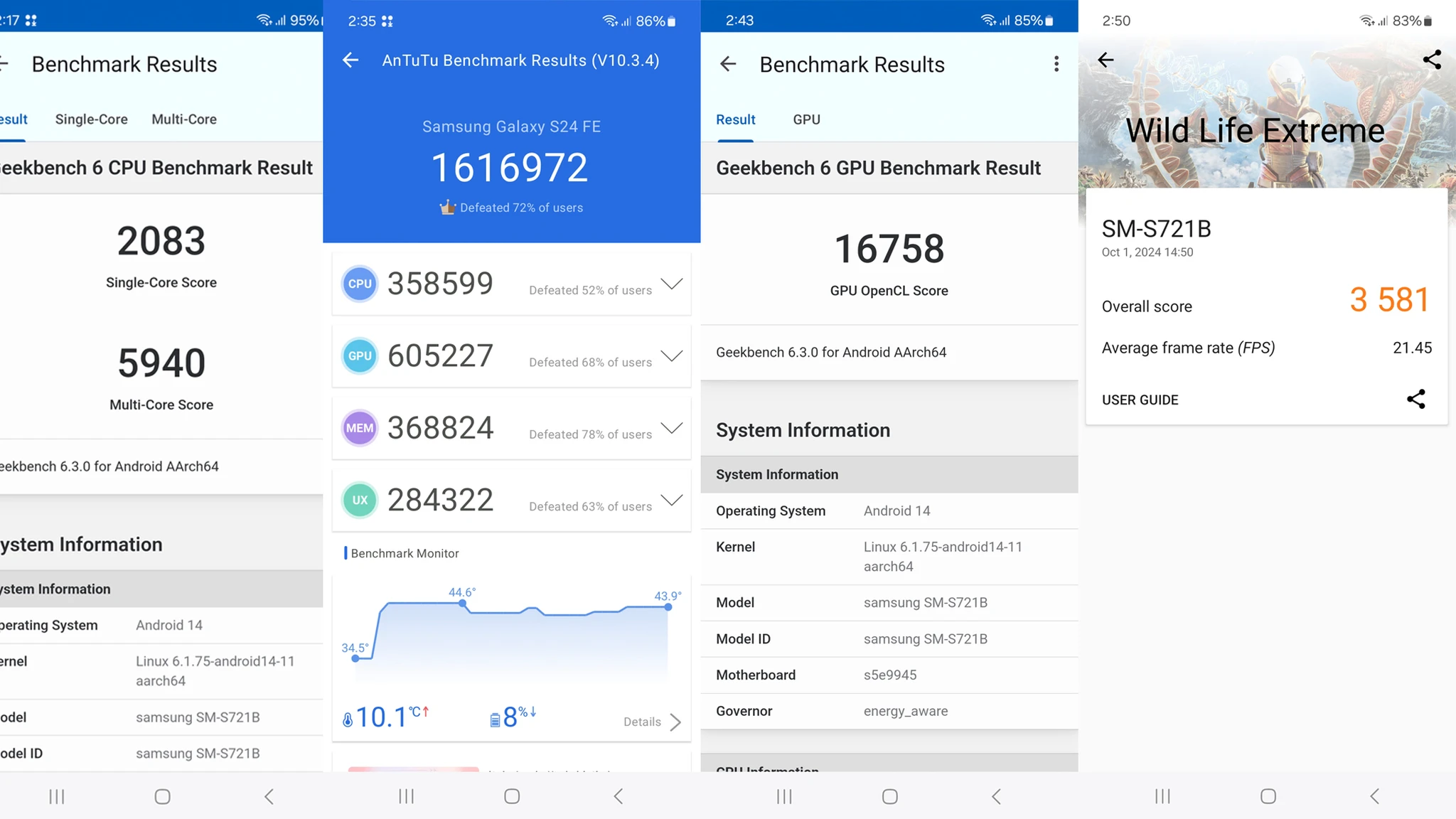
Task: Go back from AnTuTu Benchmark Results screen
Action: 350,60
